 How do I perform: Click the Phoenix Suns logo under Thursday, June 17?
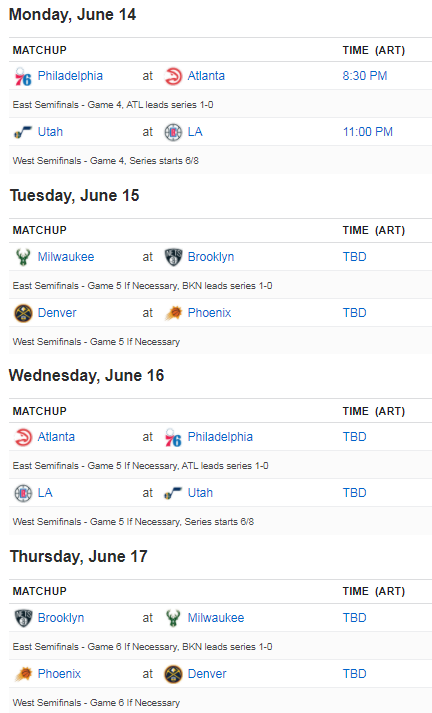[x=23, y=674]
